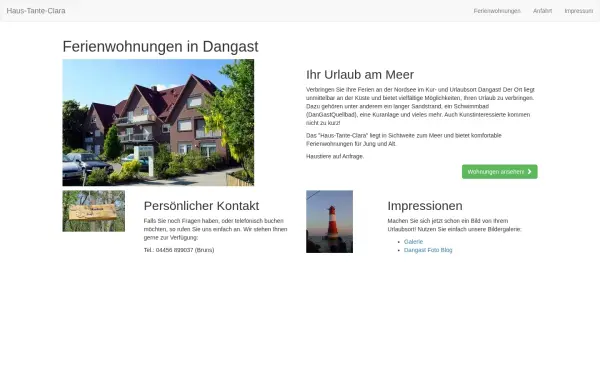600x375 pixels.
Task: Click the wooden sign thumbnail
Action: click(x=94, y=211)
